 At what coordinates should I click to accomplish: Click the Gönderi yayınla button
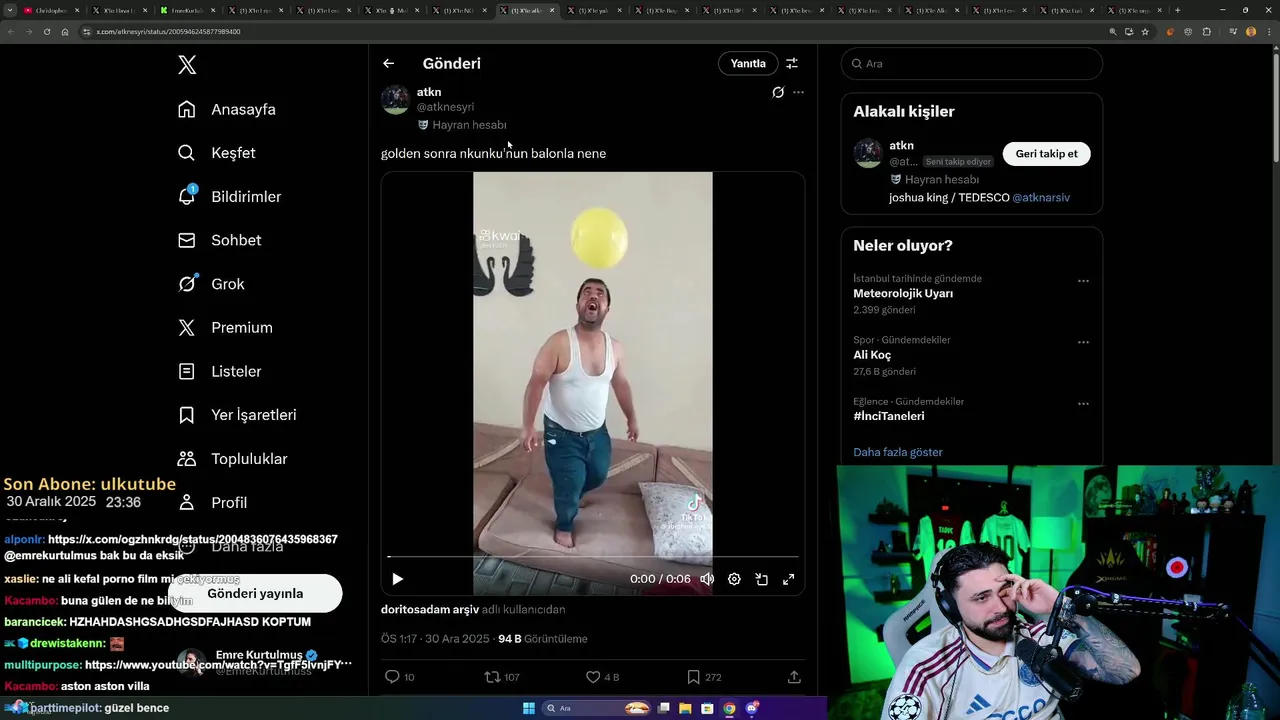click(x=255, y=593)
